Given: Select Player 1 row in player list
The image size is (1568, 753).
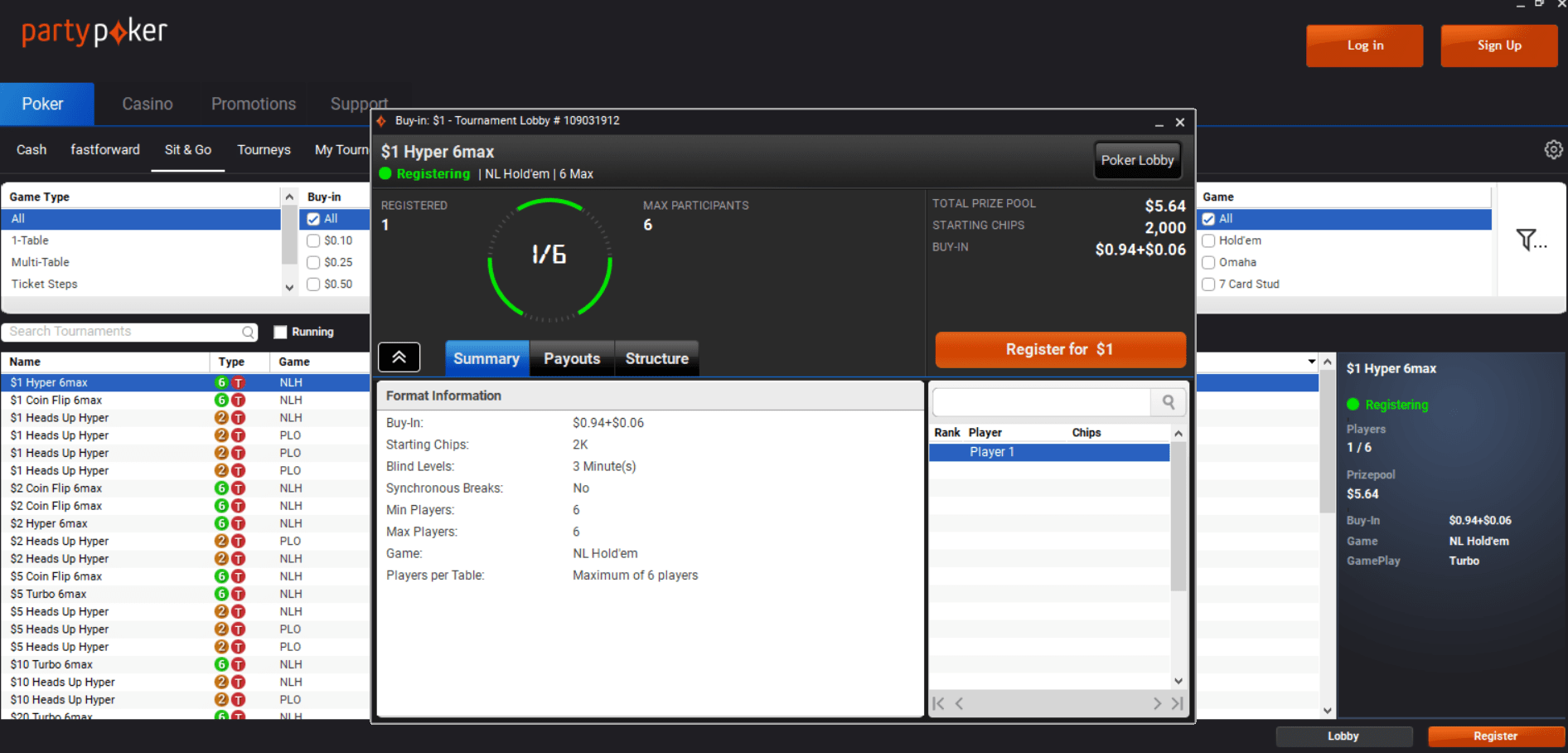Looking at the screenshot, I should [x=1049, y=452].
